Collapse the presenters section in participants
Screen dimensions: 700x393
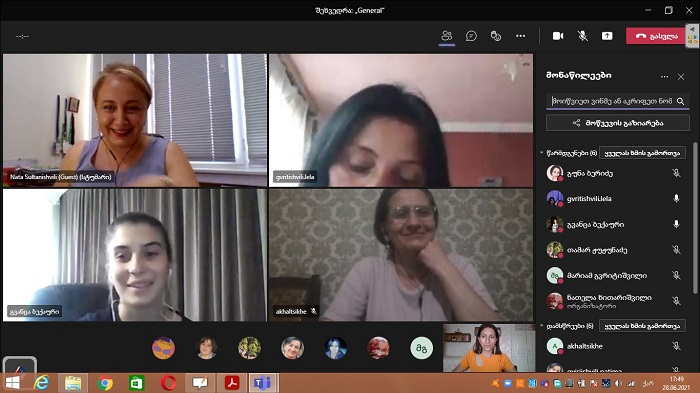coord(542,153)
